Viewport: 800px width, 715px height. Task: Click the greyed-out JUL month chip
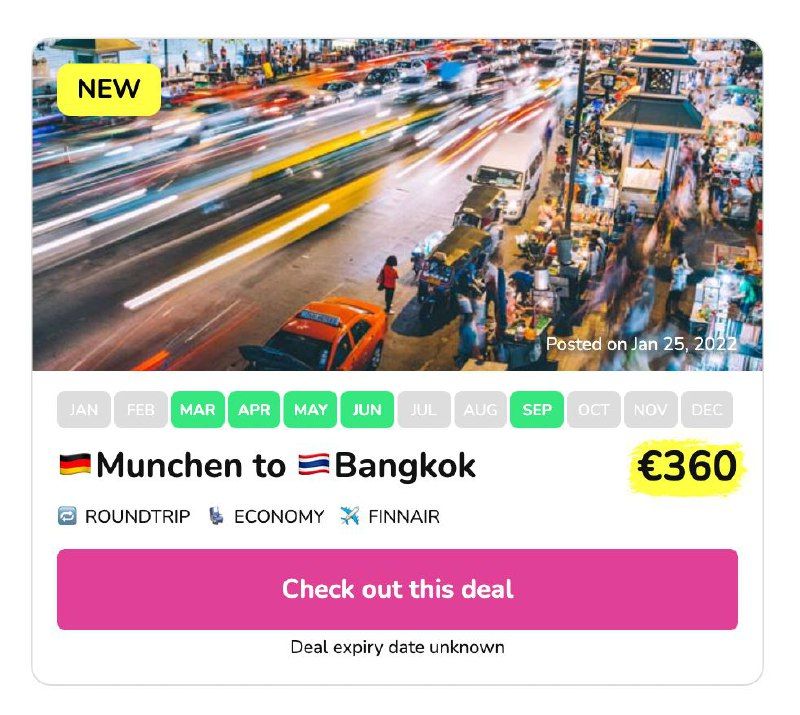click(423, 409)
